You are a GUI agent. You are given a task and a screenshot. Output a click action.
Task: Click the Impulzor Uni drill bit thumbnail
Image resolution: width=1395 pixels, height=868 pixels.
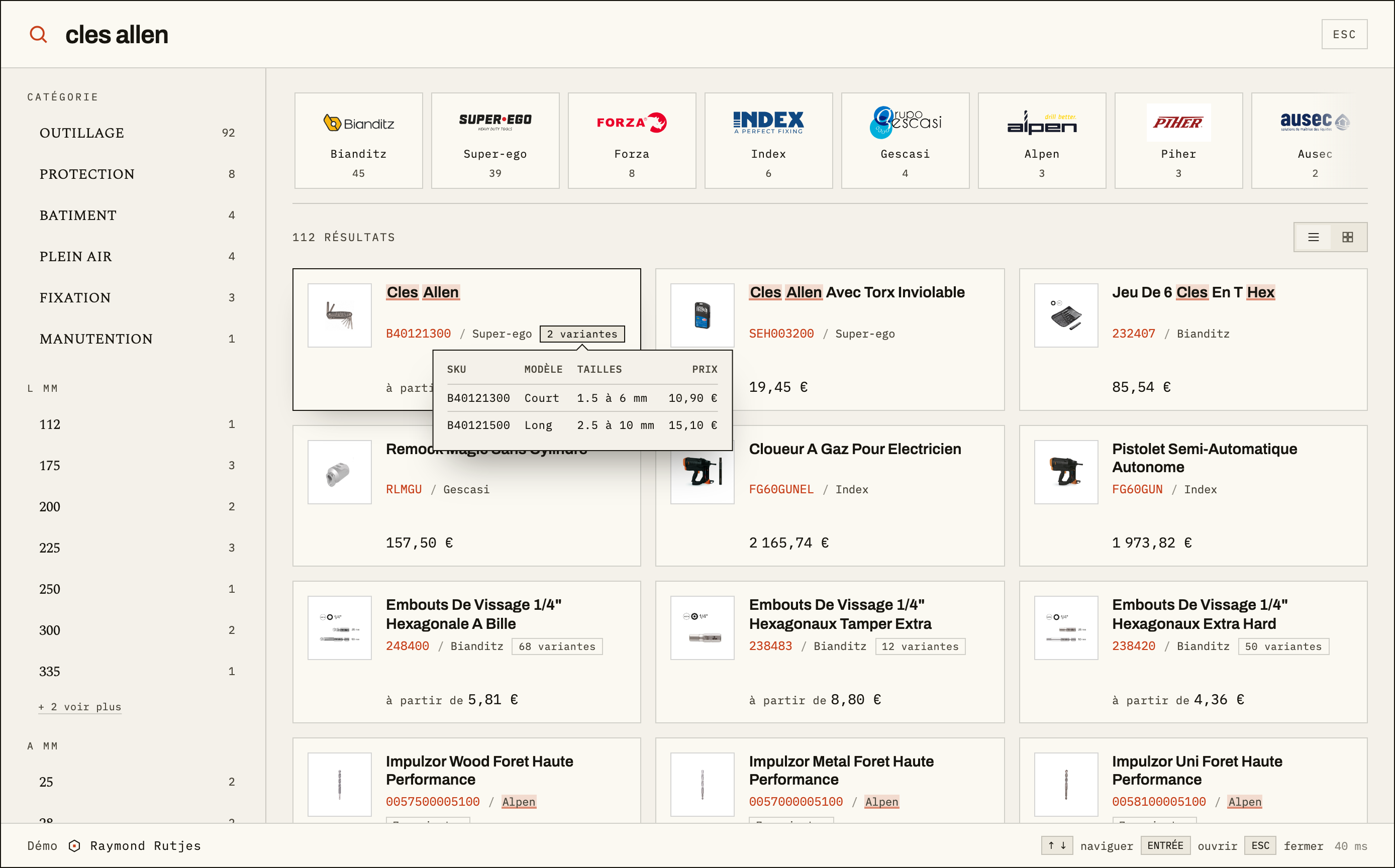pos(1066,784)
